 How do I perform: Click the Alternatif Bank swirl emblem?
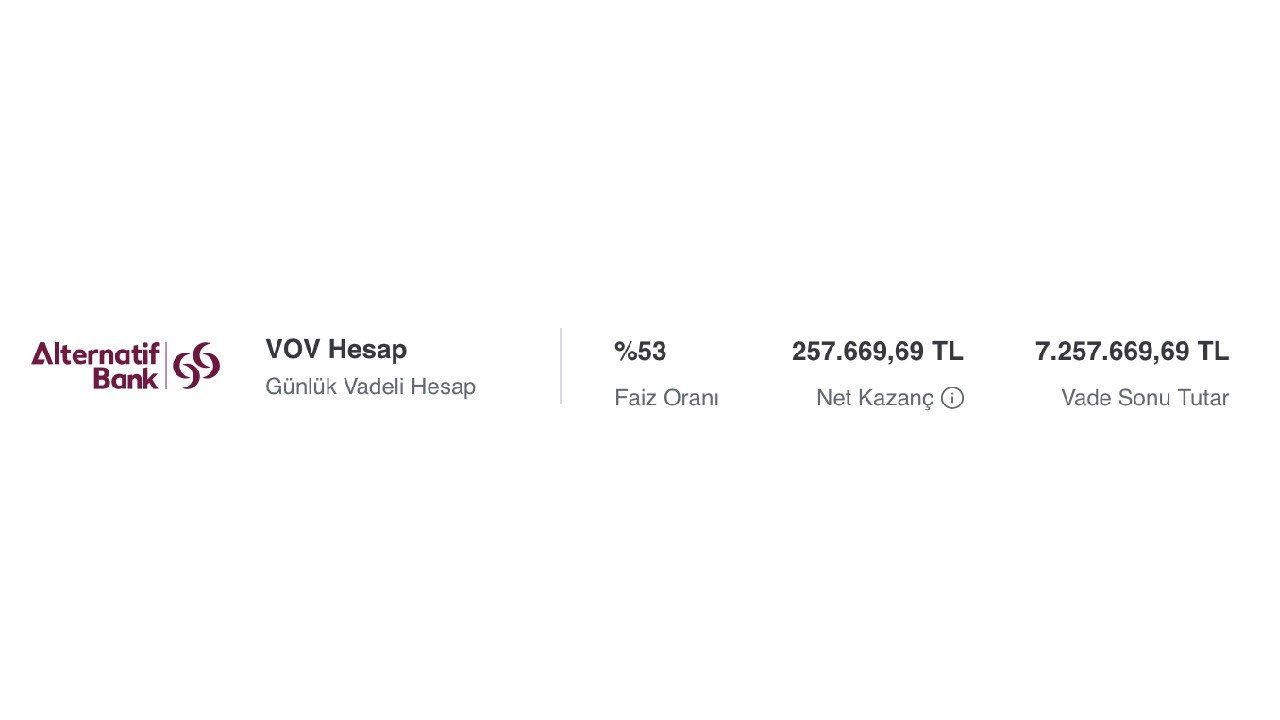pos(197,365)
